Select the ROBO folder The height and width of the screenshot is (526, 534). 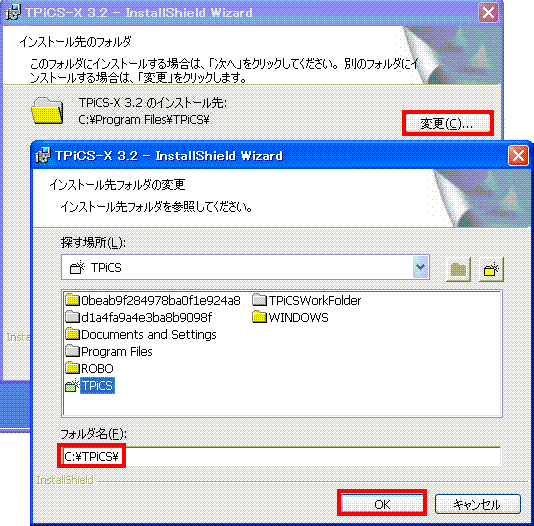point(90,368)
